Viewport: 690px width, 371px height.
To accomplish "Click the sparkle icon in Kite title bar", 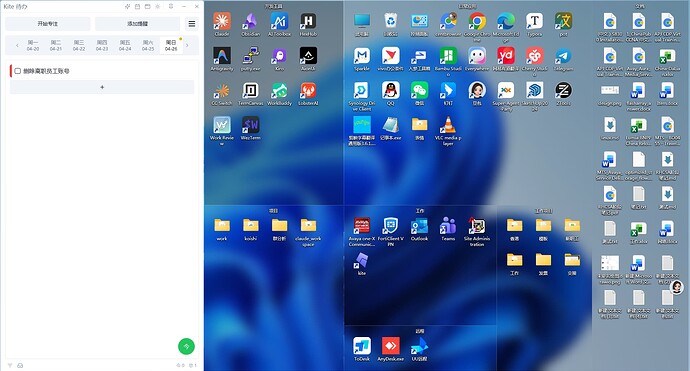I will [127, 7].
